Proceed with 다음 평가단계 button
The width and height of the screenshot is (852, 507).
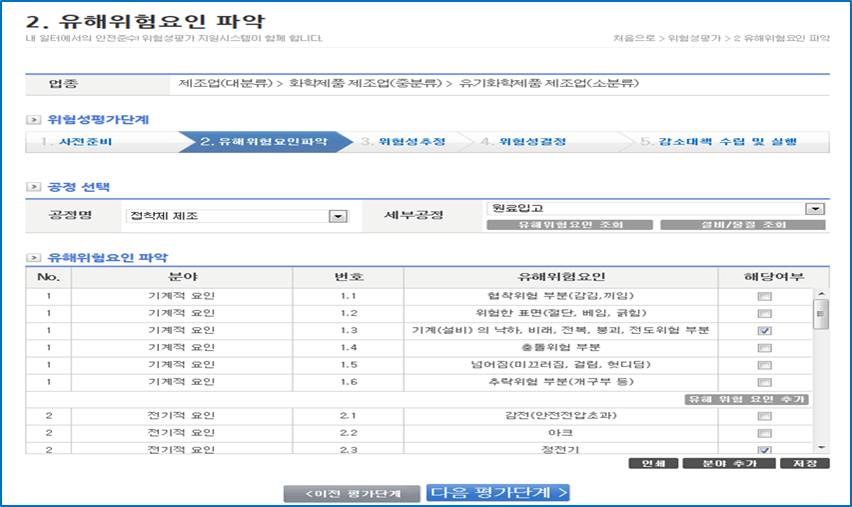[498, 493]
